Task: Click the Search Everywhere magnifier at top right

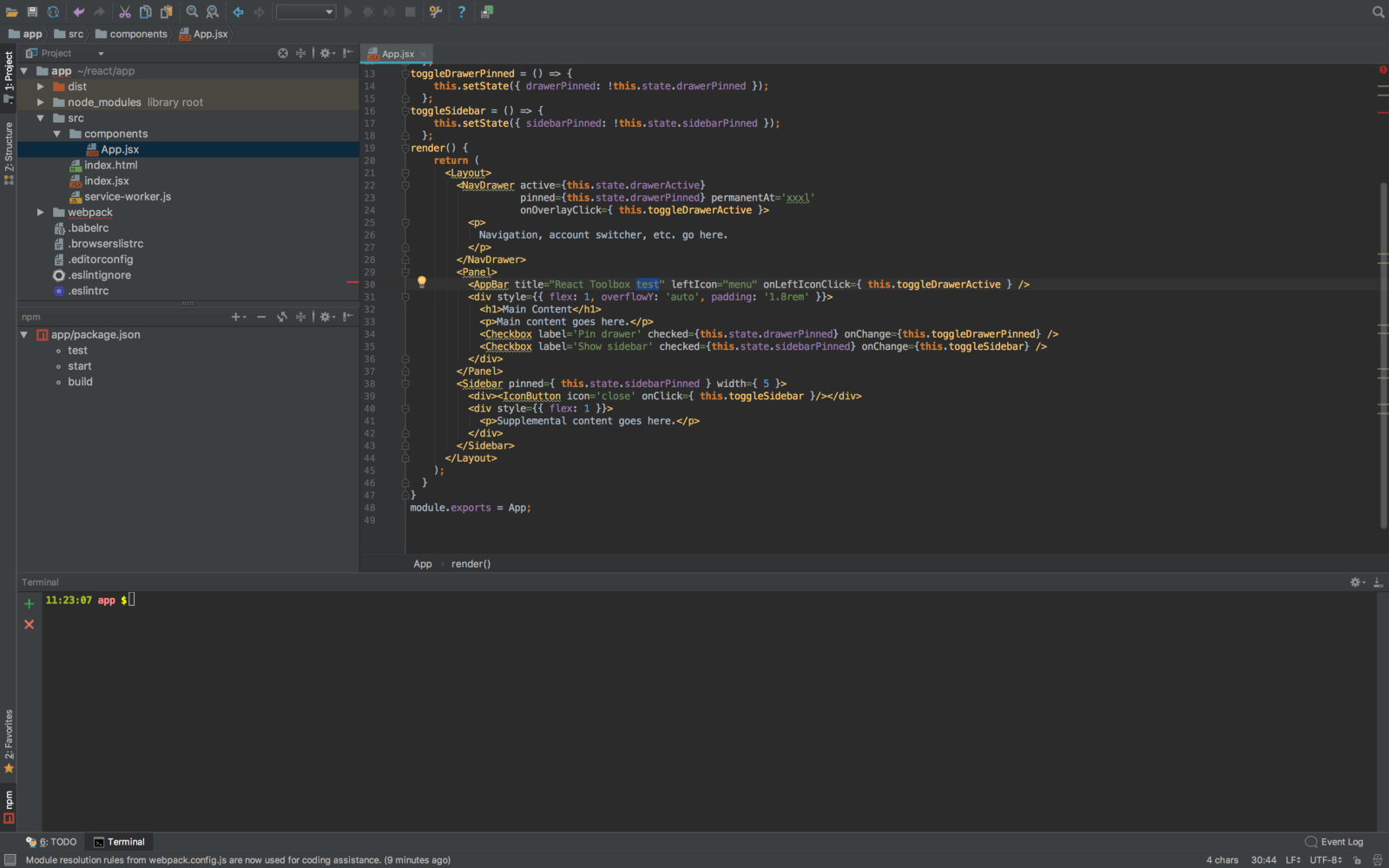Action: 1378,12
